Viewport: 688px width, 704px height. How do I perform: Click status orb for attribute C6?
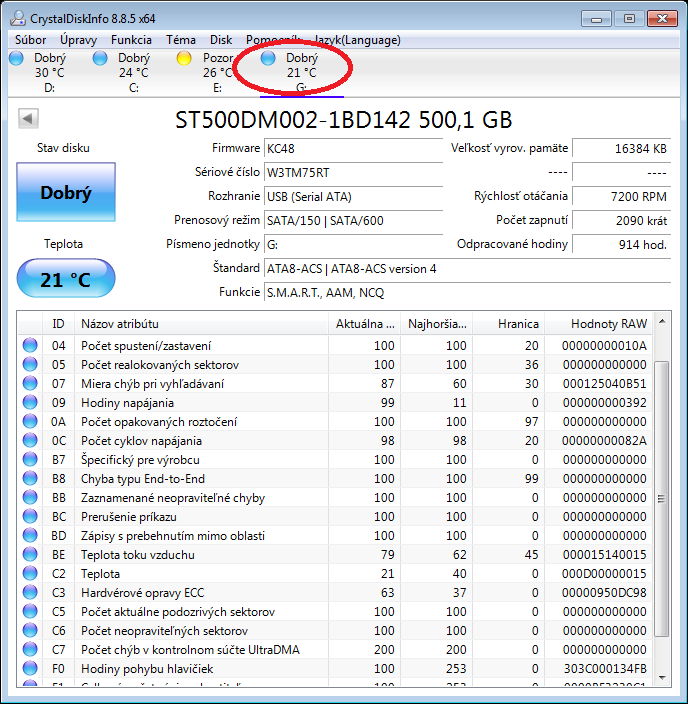tap(30, 630)
